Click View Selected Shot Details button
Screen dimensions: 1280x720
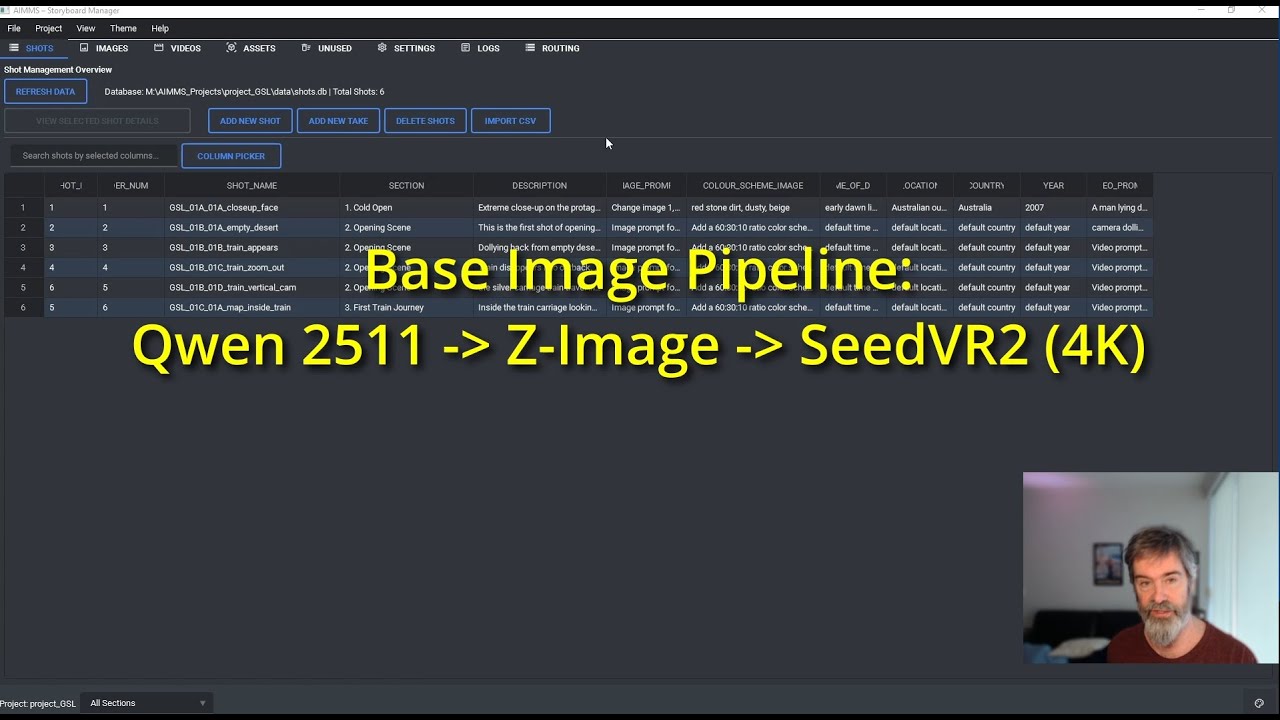97,121
